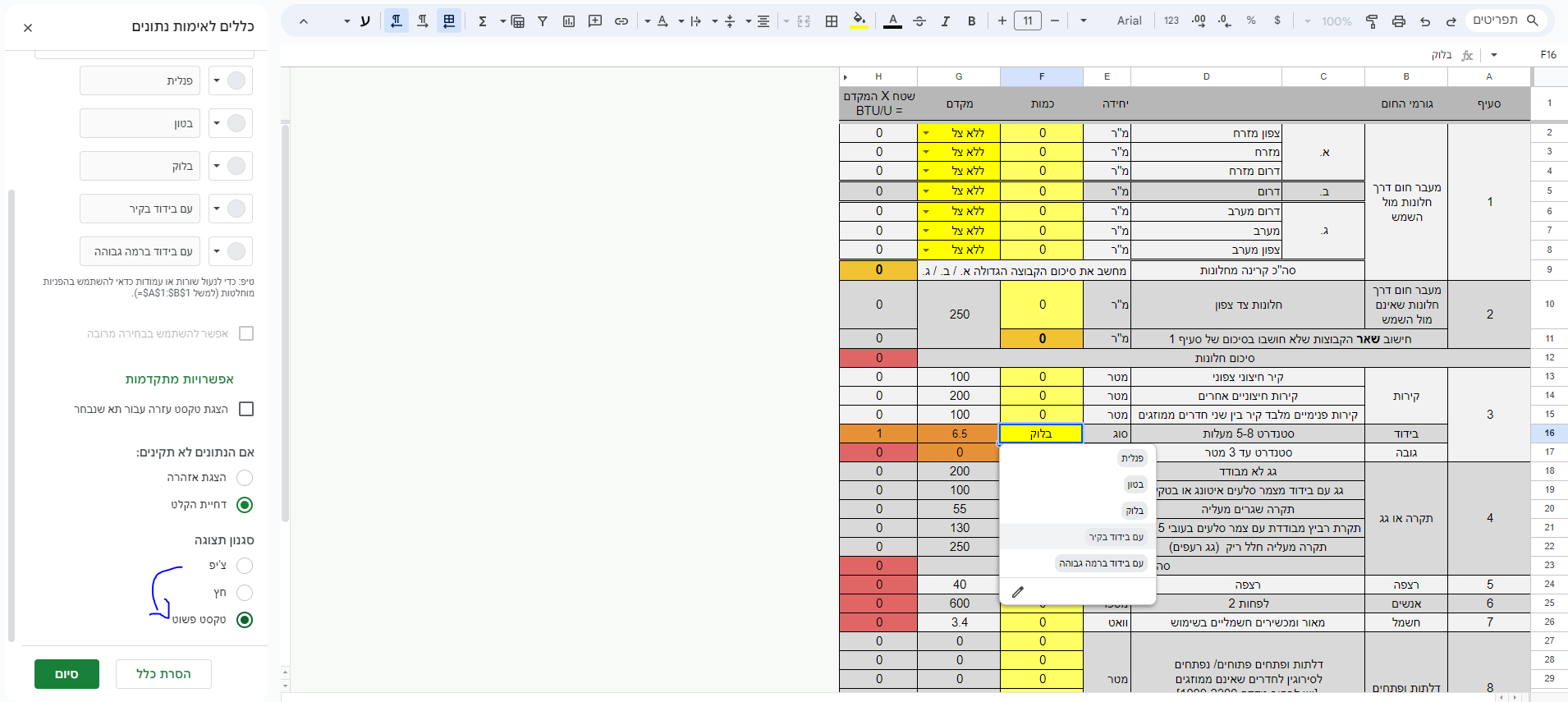Select the reject input radio option

[x=245, y=505]
